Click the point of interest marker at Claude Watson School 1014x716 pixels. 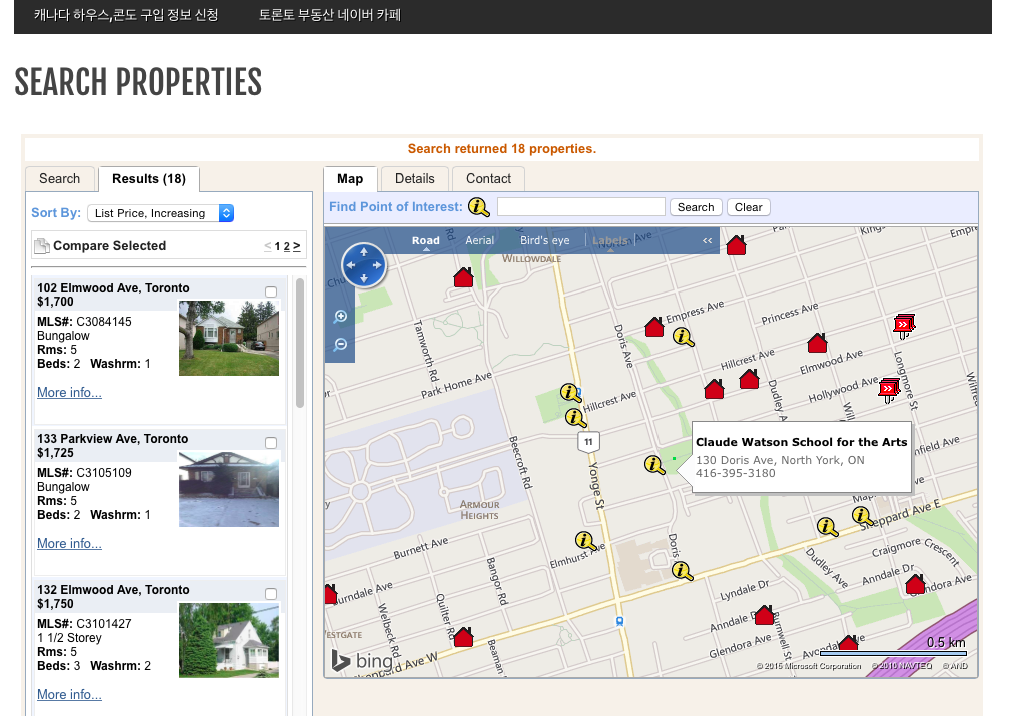[654, 465]
